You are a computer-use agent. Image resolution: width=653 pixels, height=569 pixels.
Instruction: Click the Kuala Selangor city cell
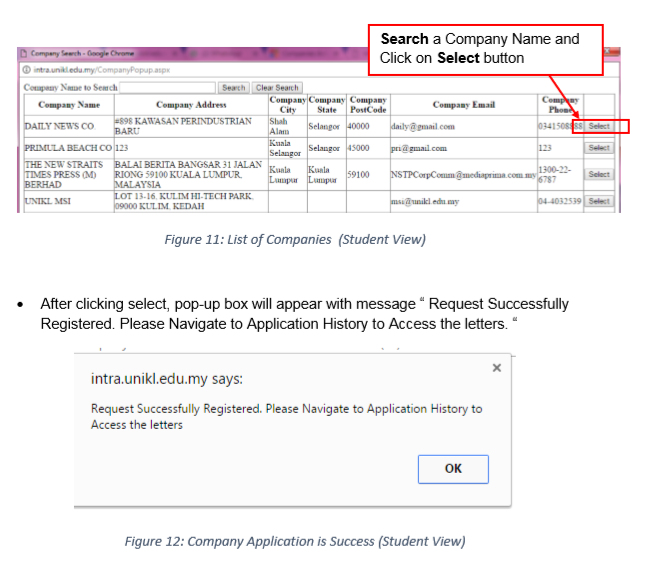tap(288, 148)
